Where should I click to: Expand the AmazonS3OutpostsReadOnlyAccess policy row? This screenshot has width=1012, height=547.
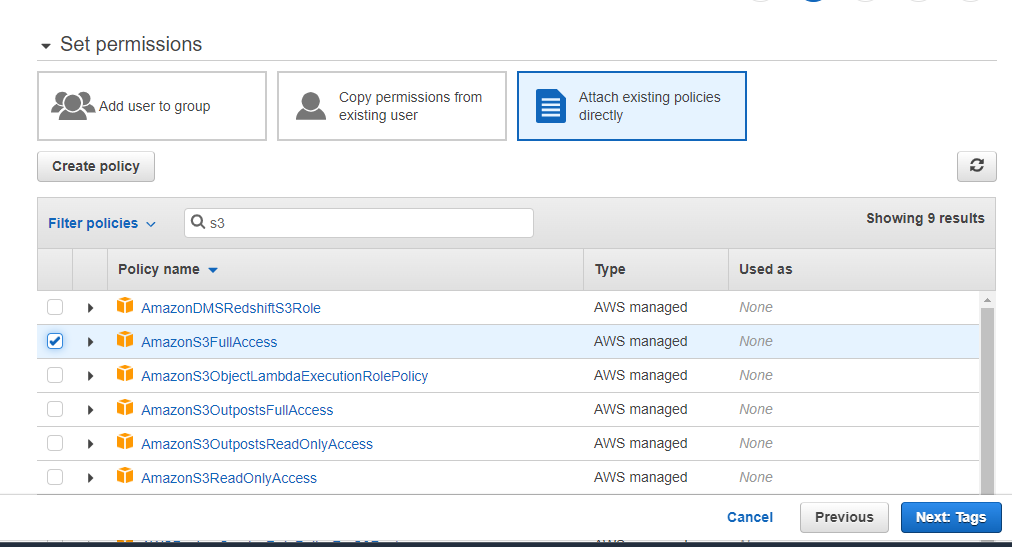(x=90, y=444)
